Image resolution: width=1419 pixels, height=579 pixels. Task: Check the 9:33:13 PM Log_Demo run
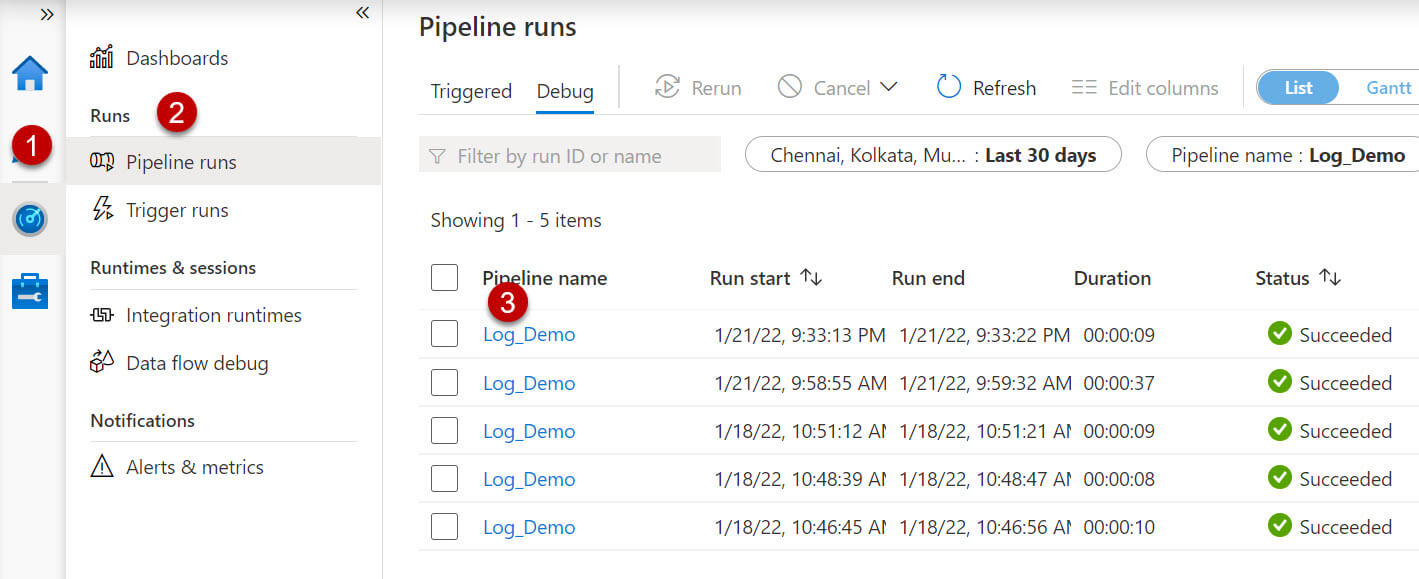pyautogui.click(x=445, y=335)
